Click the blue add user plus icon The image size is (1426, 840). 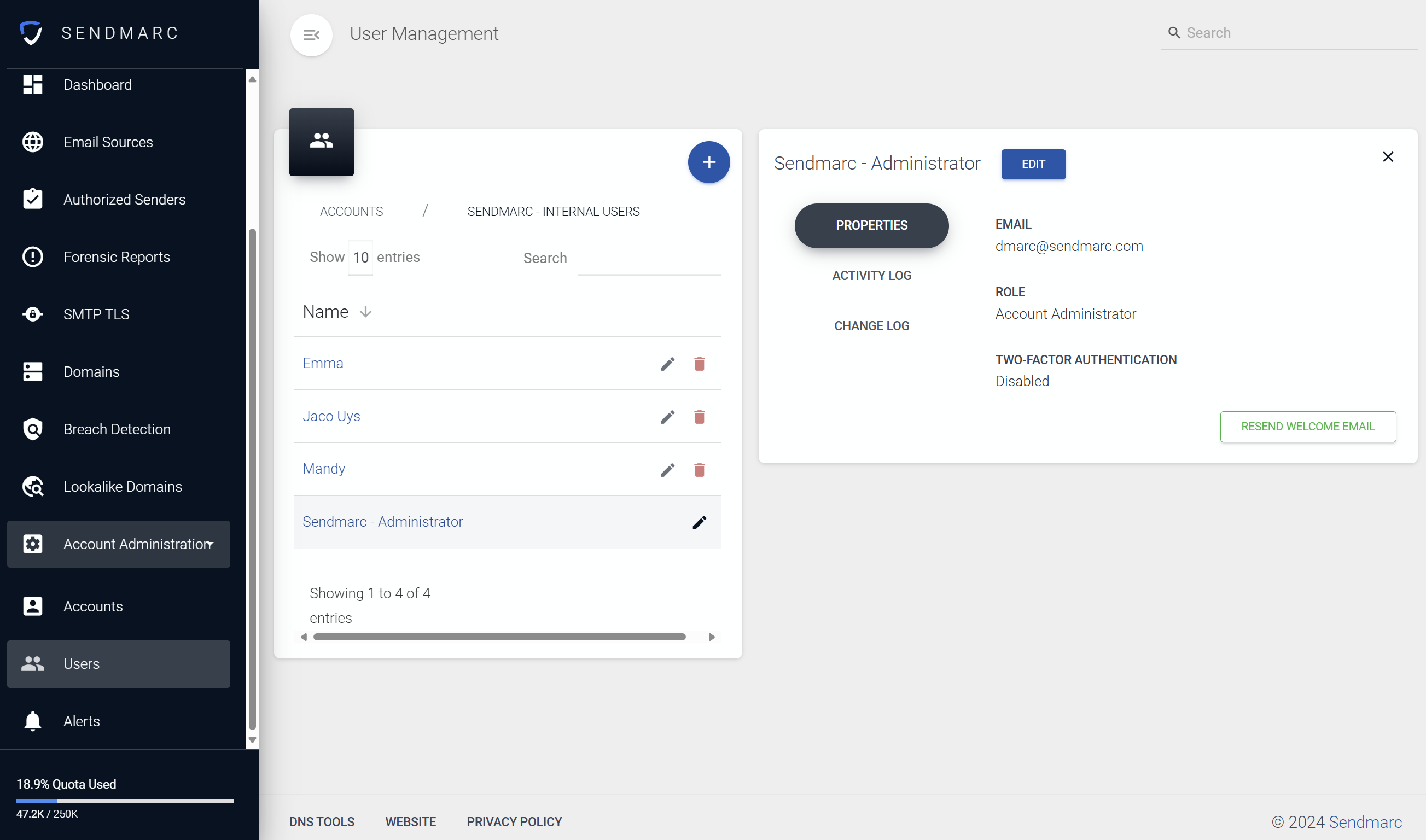tap(708, 162)
